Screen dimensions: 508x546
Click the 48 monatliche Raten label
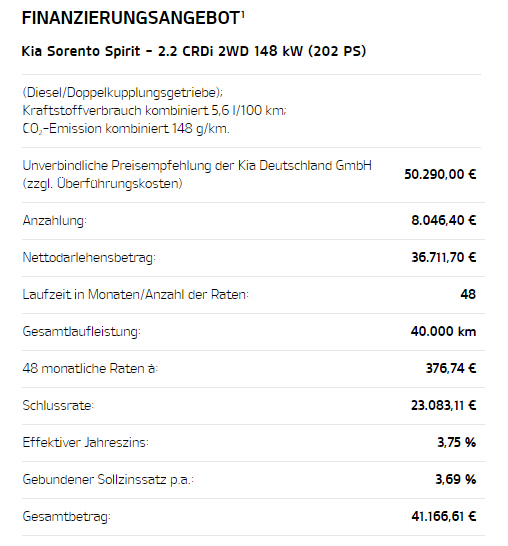(x=90, y=368)
